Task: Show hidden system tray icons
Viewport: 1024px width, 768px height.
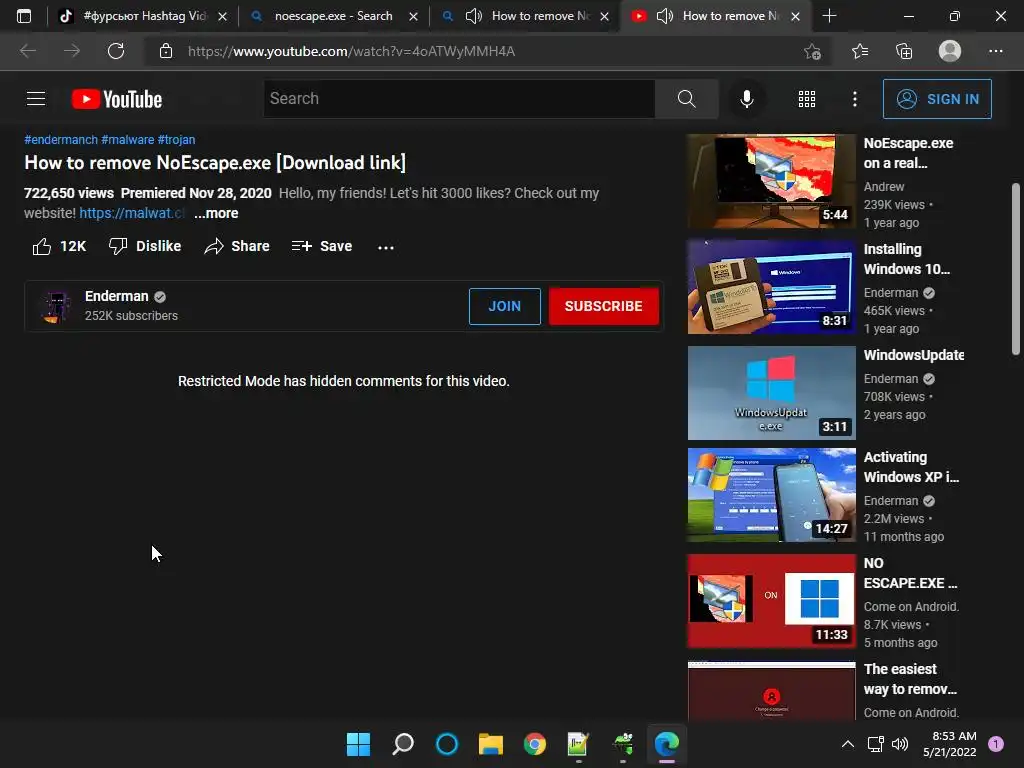Action: tap(848, 744)
